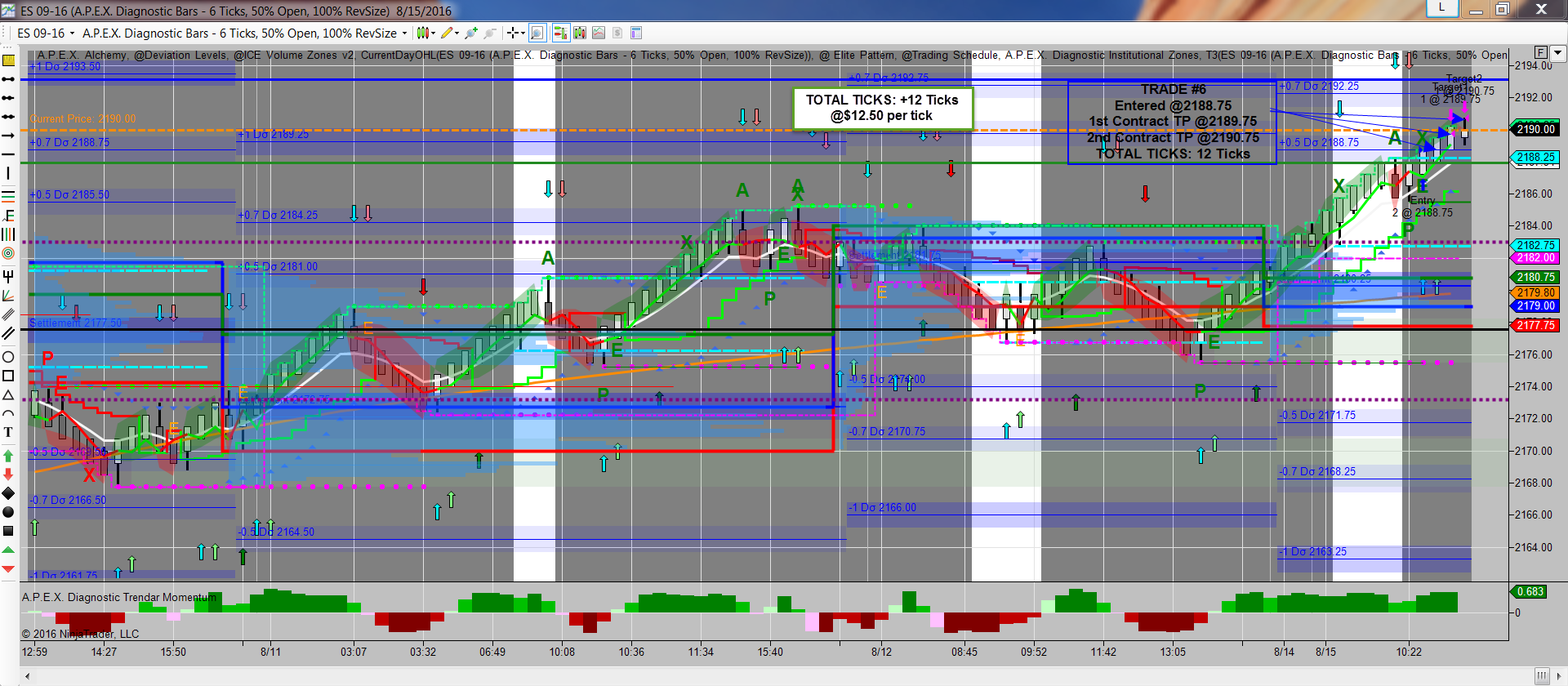Screen dimensions: 1568x686
Task: Select the Arc drawing tool
Action: pos(8,413)
